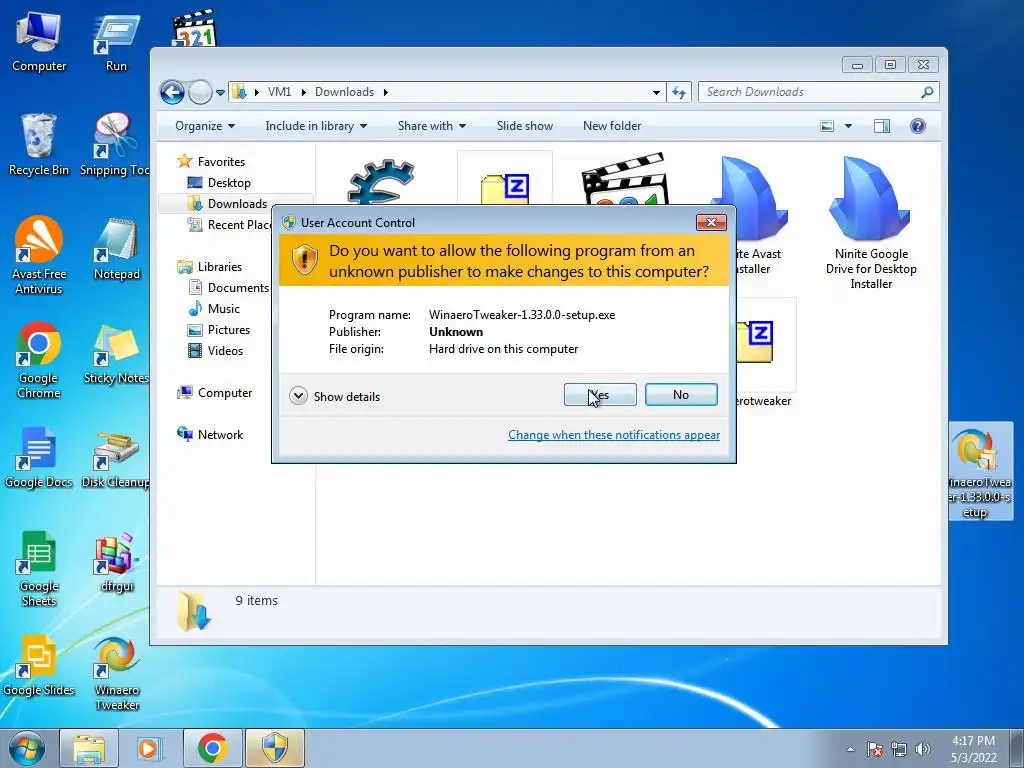Select the Google Slides desktop icon
The height and width of the screenshot is (768, 1024).
[x=39, y=665]
